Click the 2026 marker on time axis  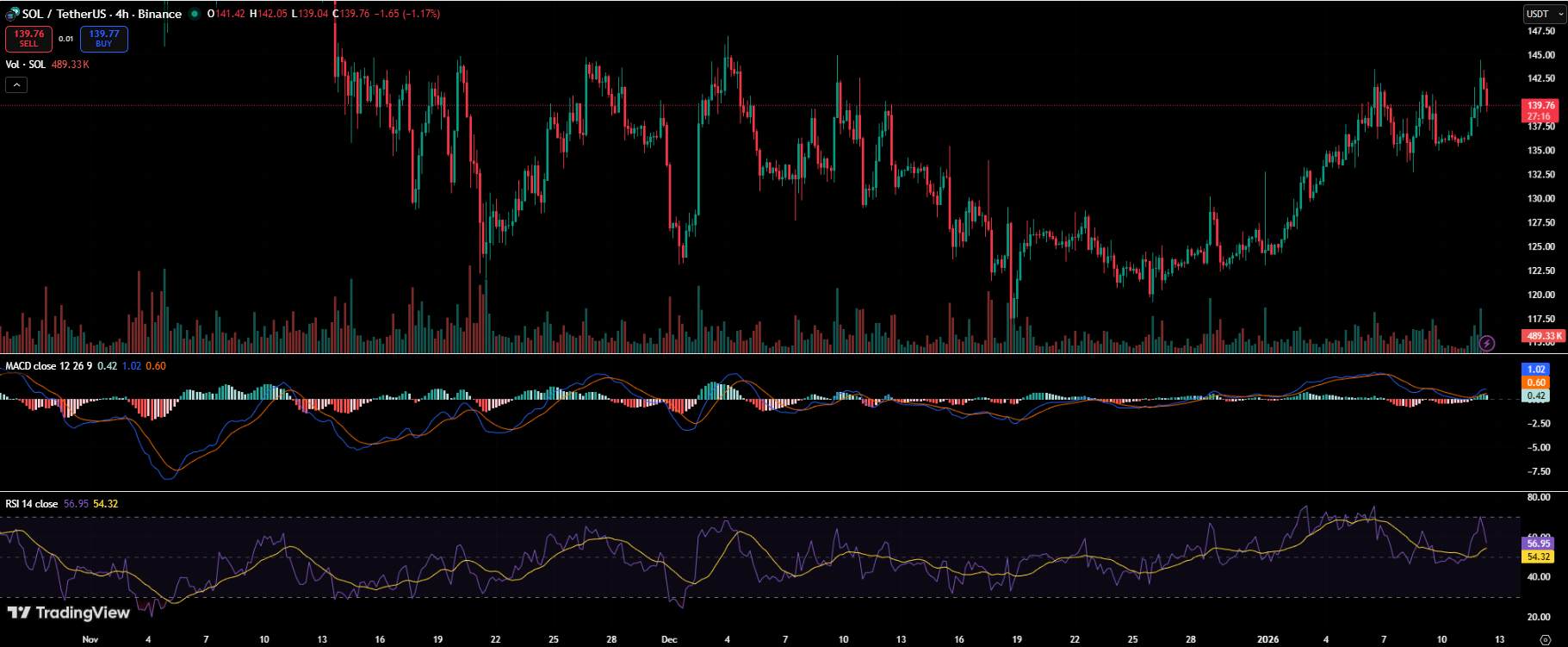(x=1267, y=639)
